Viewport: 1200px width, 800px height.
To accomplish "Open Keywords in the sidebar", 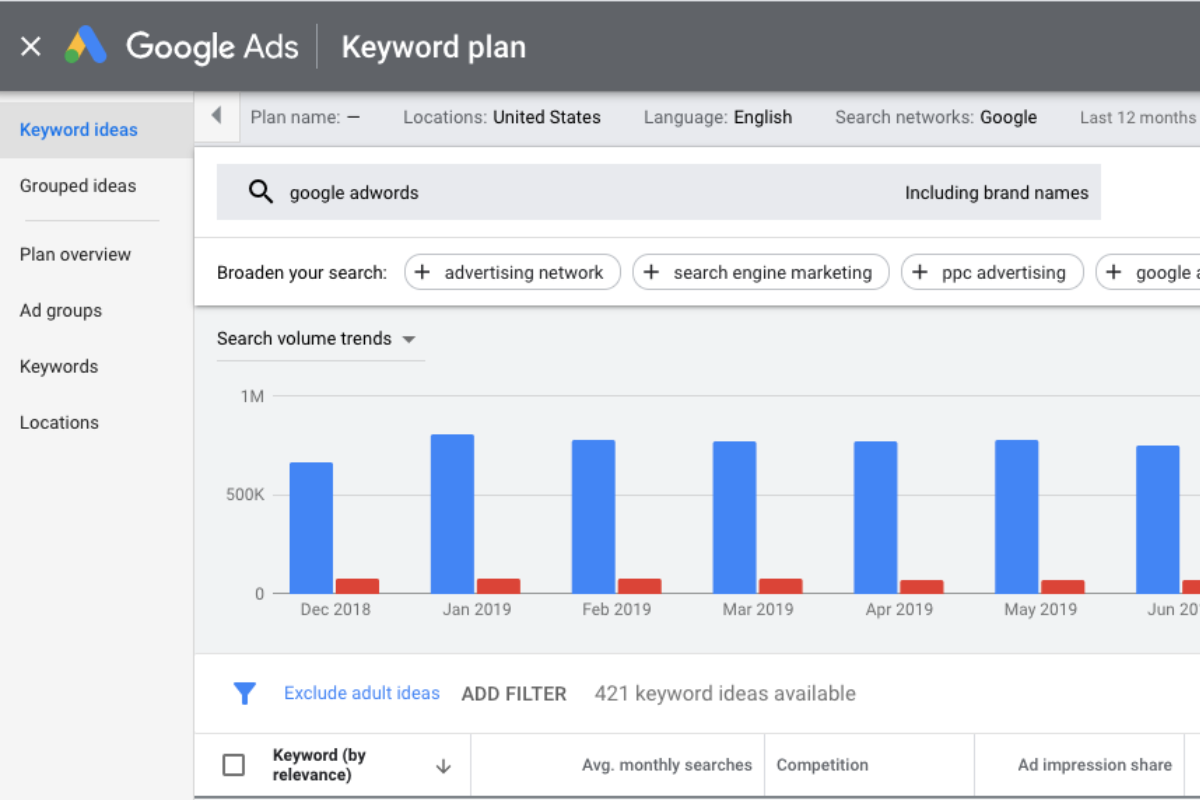I will 59,366.
